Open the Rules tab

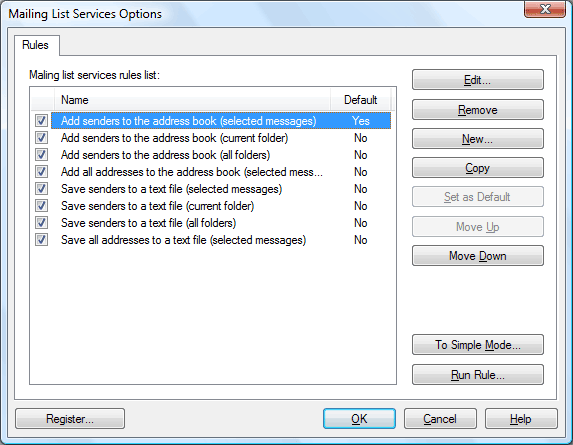(36, 45)
